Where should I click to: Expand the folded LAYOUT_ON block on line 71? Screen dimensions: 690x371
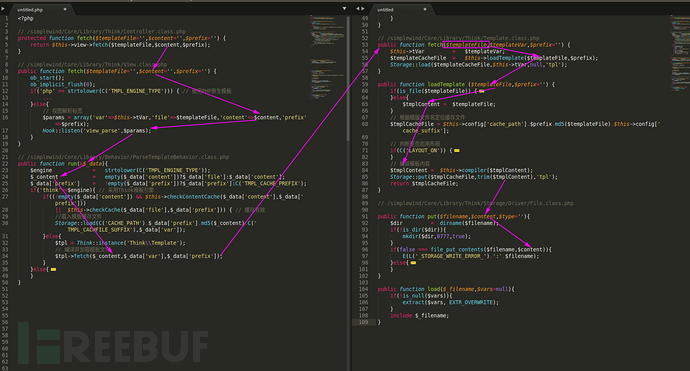point(457,151)
